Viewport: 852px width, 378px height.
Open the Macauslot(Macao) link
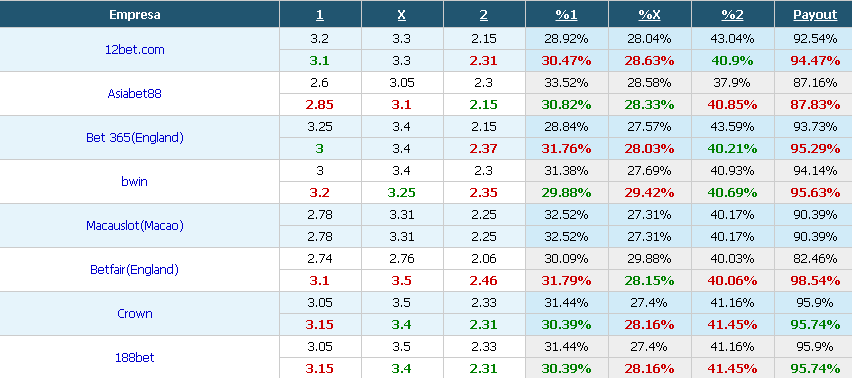[135, 225]
